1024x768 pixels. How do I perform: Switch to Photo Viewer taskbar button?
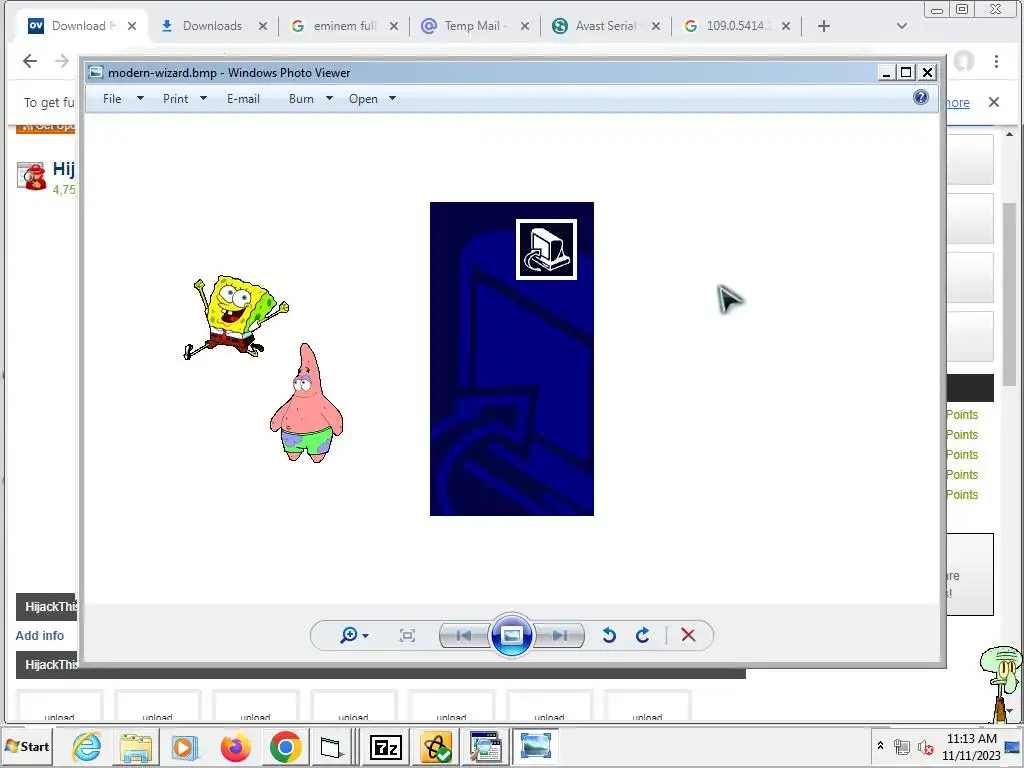click(536, 746)
